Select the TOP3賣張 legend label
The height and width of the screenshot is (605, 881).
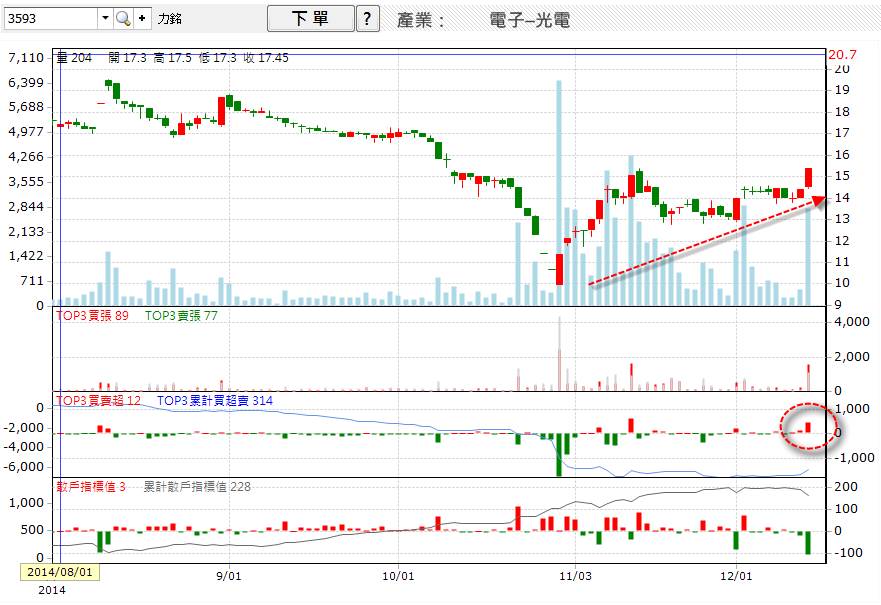pyautogui.click(x=181, y=315)
